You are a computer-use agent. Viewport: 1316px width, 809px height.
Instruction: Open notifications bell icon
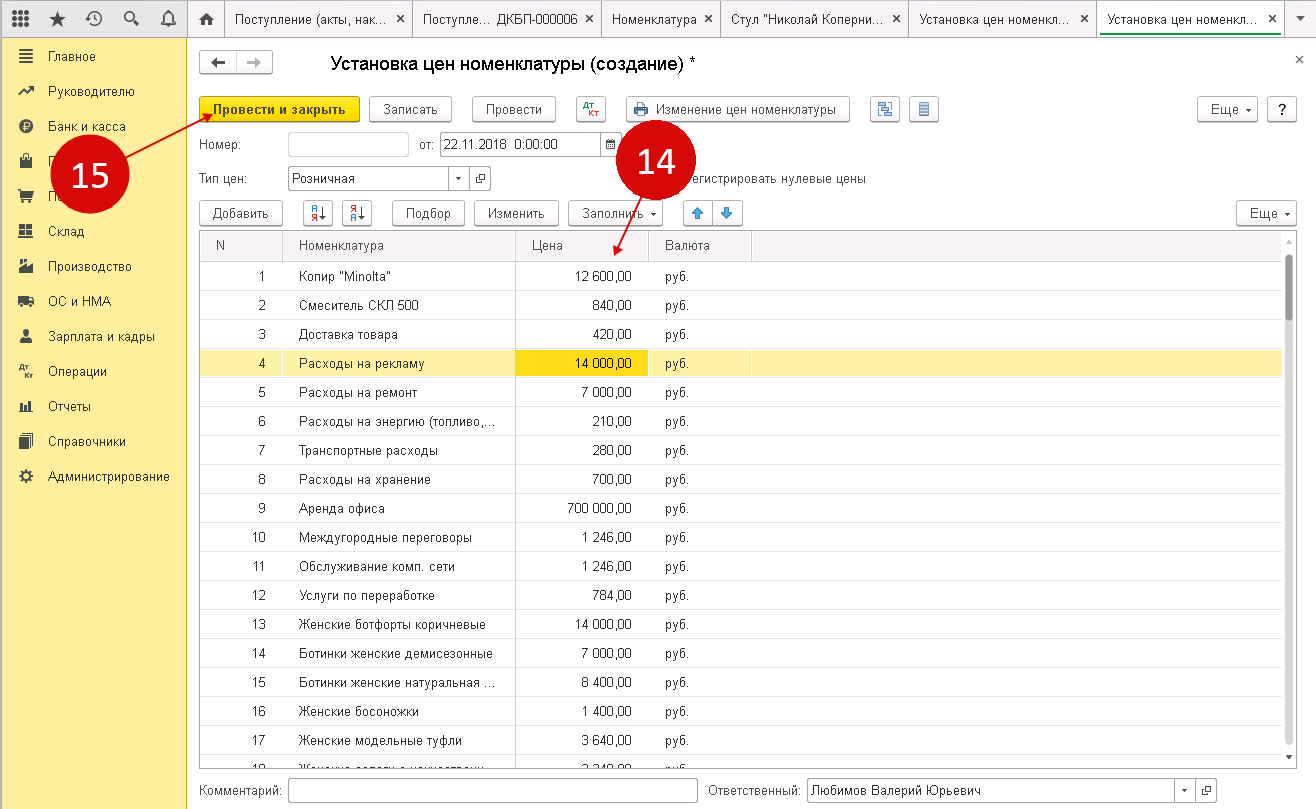click(168, 19)
